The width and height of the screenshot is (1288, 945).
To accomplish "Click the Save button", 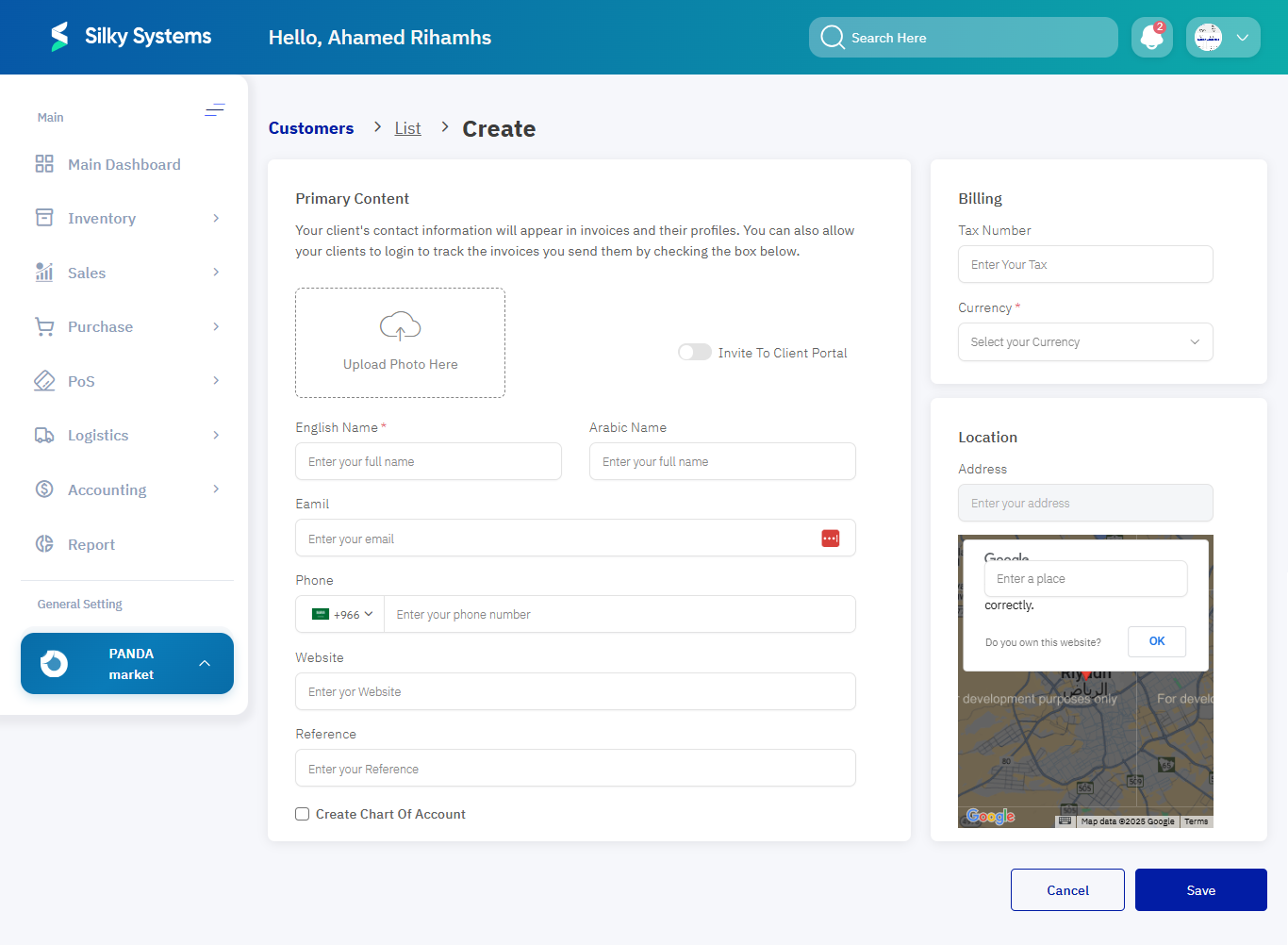I will pyautogui.click(x=1200, y=889).
